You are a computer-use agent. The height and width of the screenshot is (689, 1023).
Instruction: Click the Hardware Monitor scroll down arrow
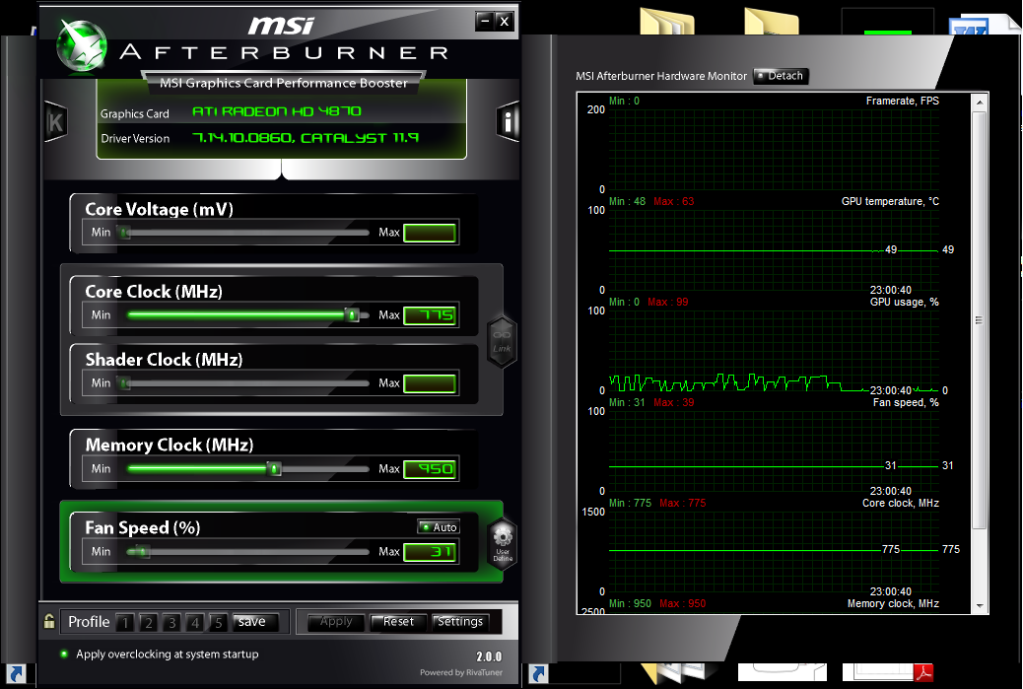[x=979, y=605]
